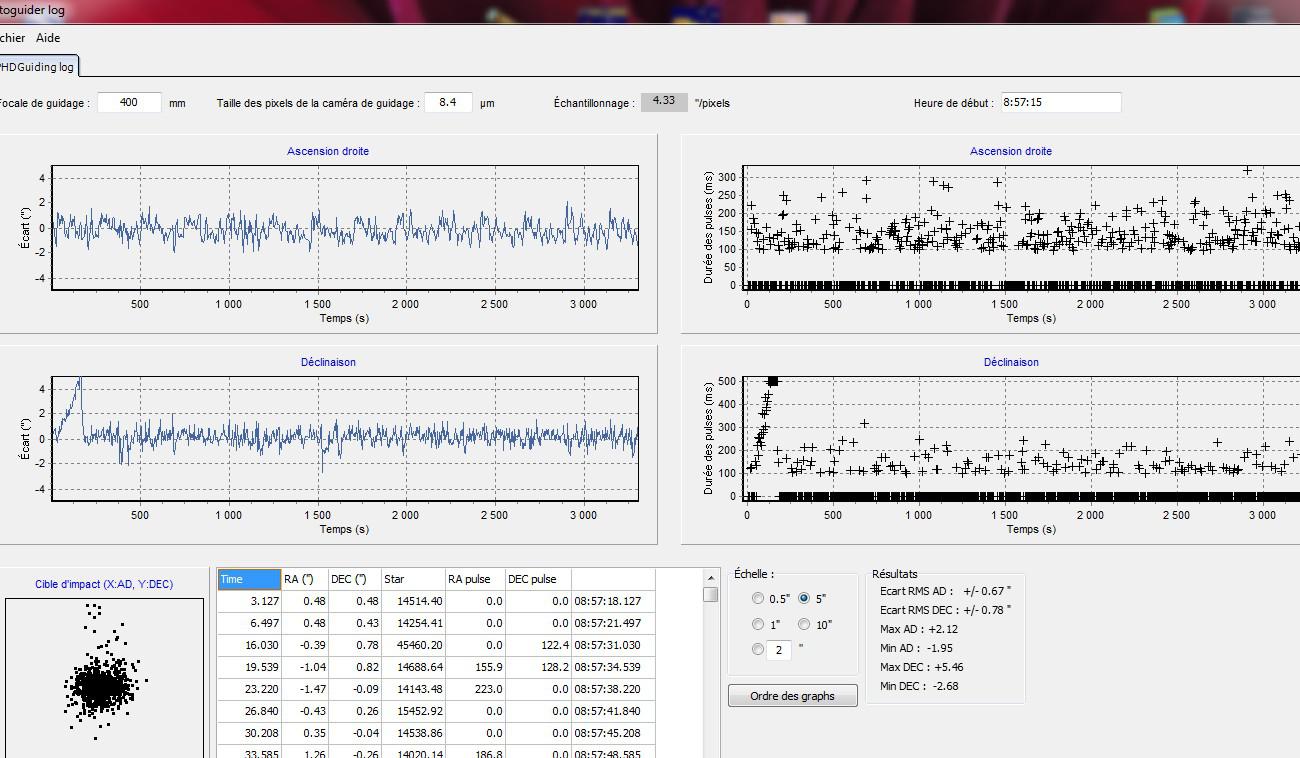This screenshot has height=758, width=1300.
Task: Click the Échantillonnage value box showing 4.33
Action: click(664, 102)
